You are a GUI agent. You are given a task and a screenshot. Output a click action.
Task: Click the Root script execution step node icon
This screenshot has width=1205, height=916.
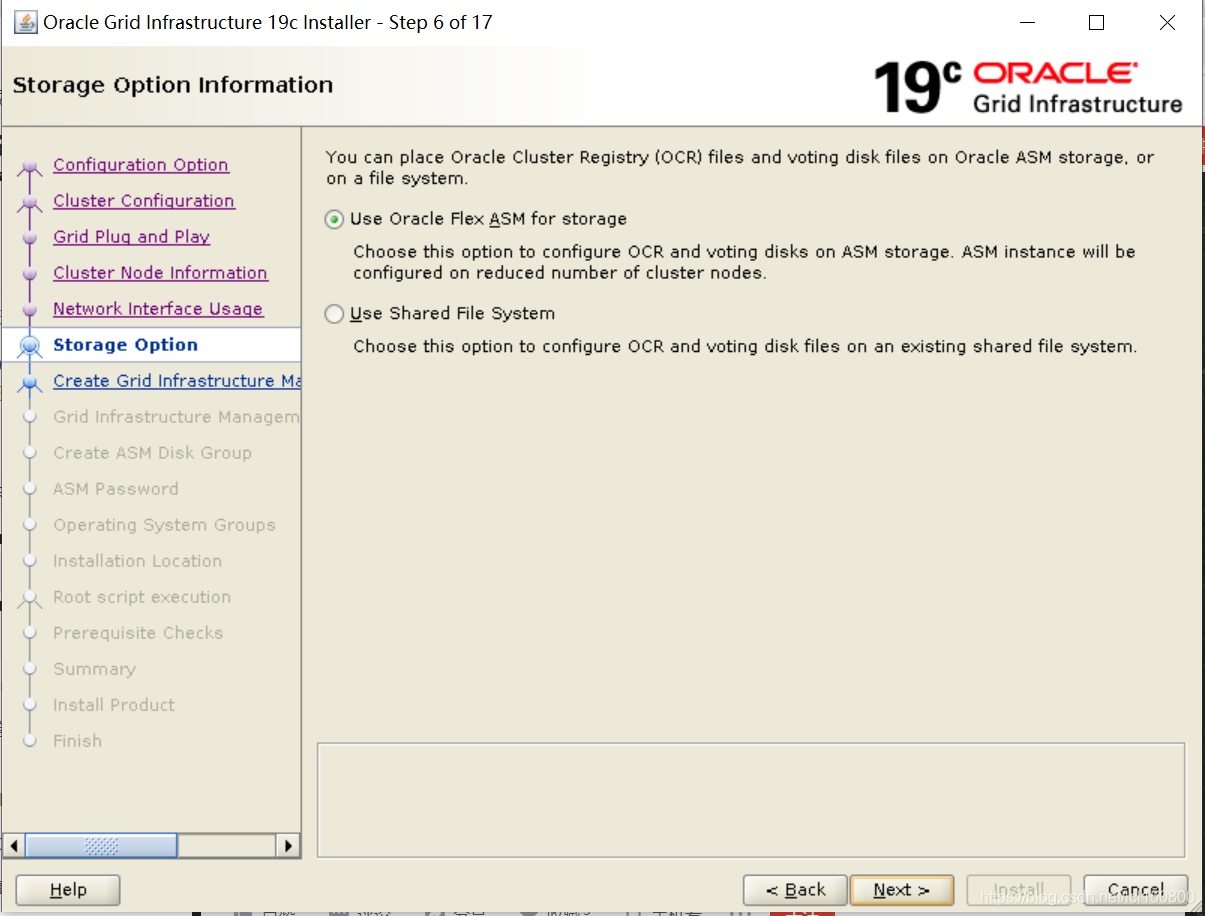(x=31, y=598)
